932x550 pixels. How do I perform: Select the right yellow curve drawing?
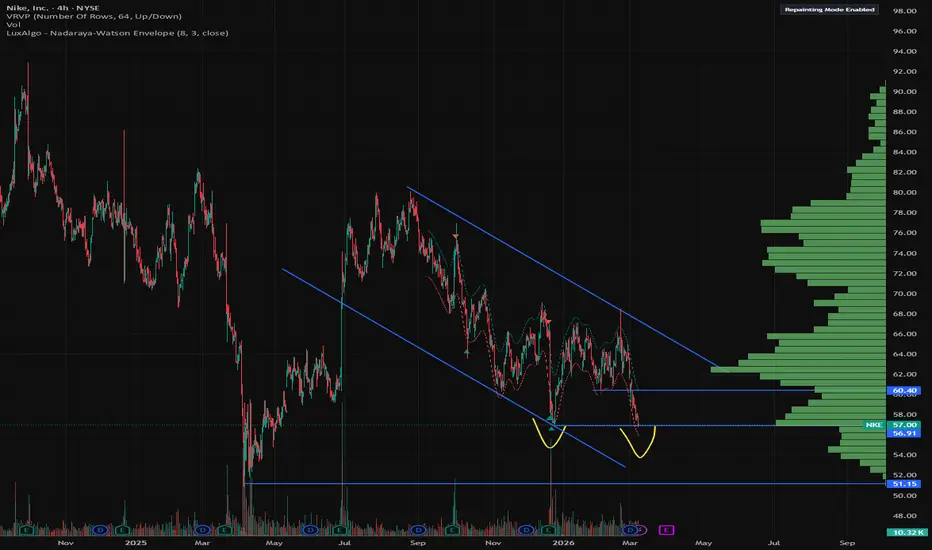pos(640,442)
